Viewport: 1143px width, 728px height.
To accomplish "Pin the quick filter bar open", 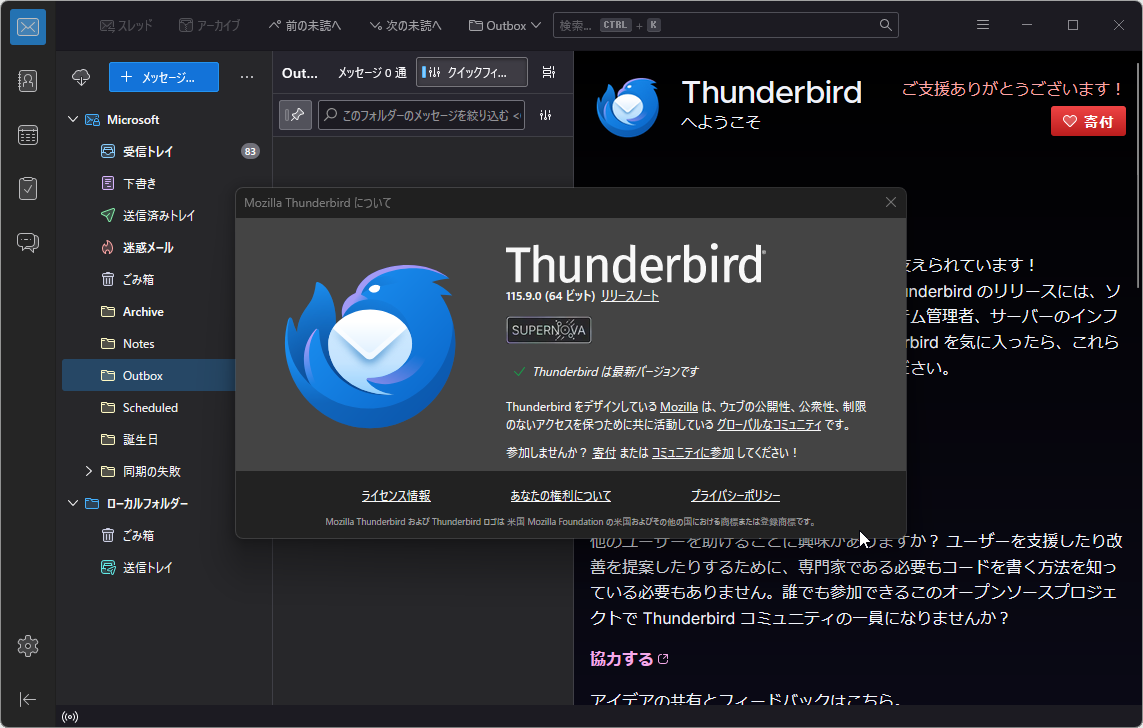I will 295,115.
